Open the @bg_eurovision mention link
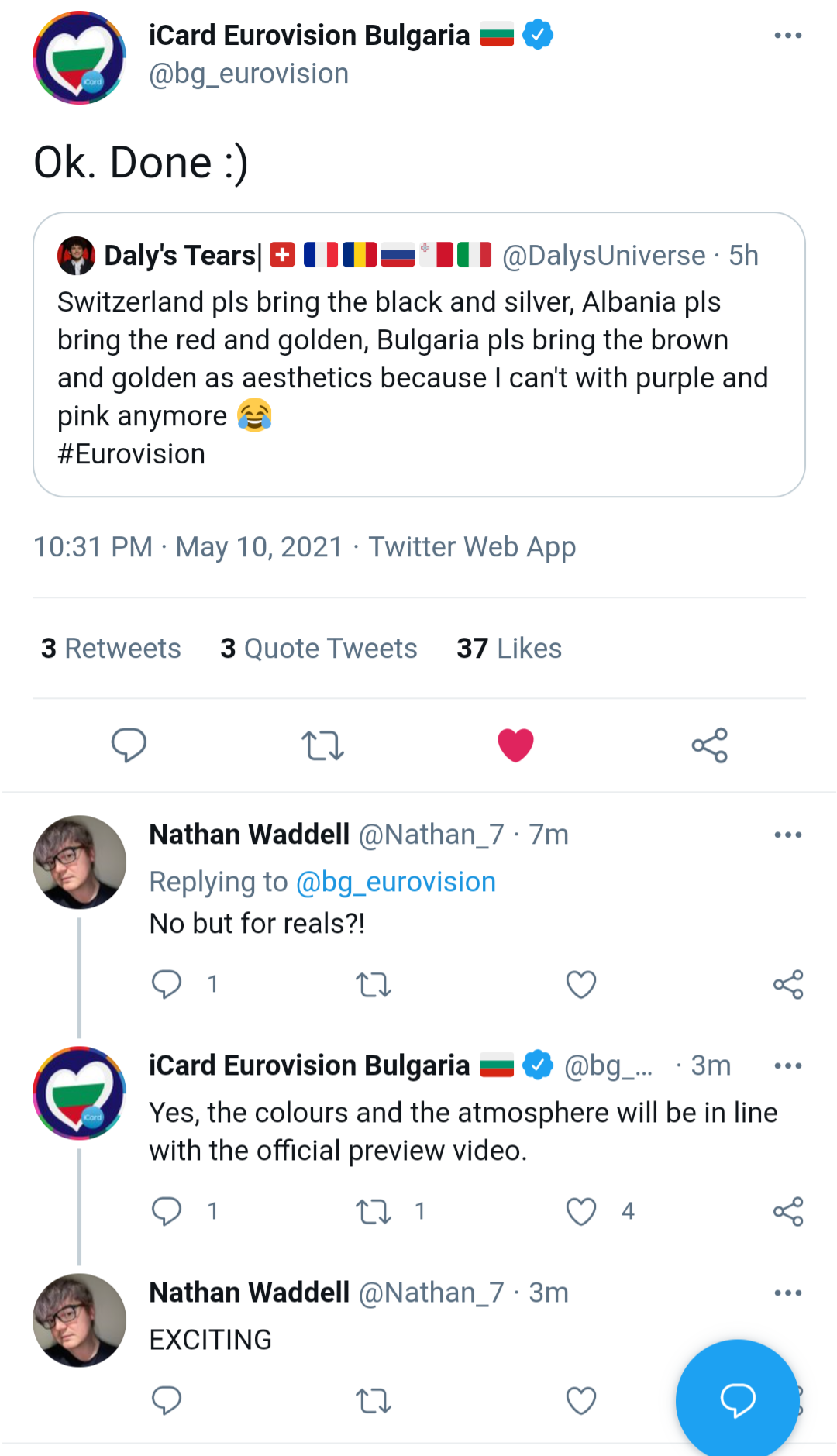This screenshot has height=1456, width=837. pos(396,882)
